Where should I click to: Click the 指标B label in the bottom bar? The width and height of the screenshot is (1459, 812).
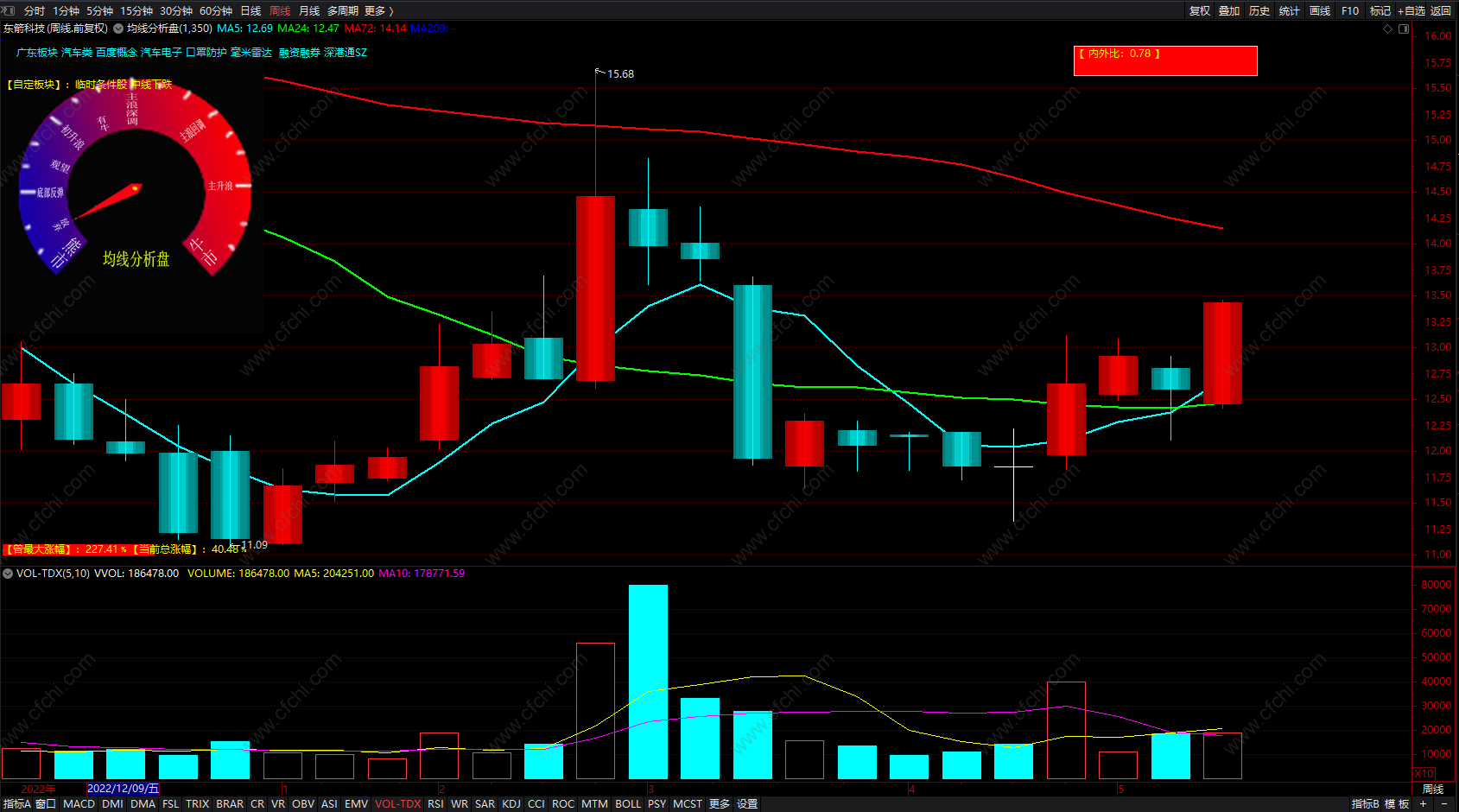click(1366, 804)
